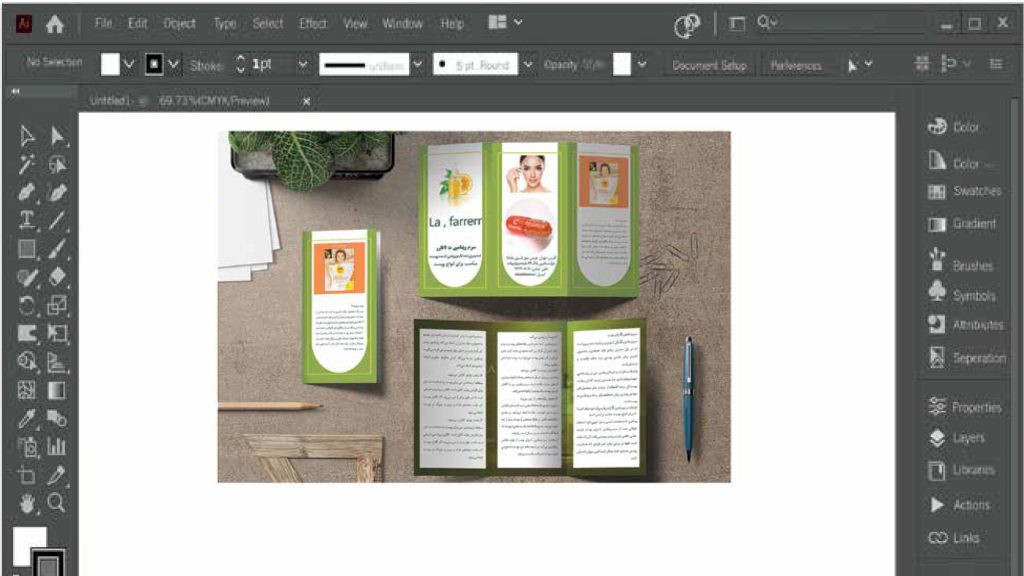The height and width of the screenshot is (576, 1024).
Task: Open the Effect menu
Action: (313, 24)
